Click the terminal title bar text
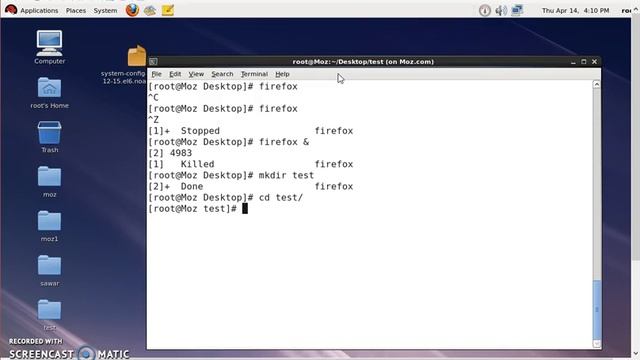The image size is (640, 360). (363, 62)
